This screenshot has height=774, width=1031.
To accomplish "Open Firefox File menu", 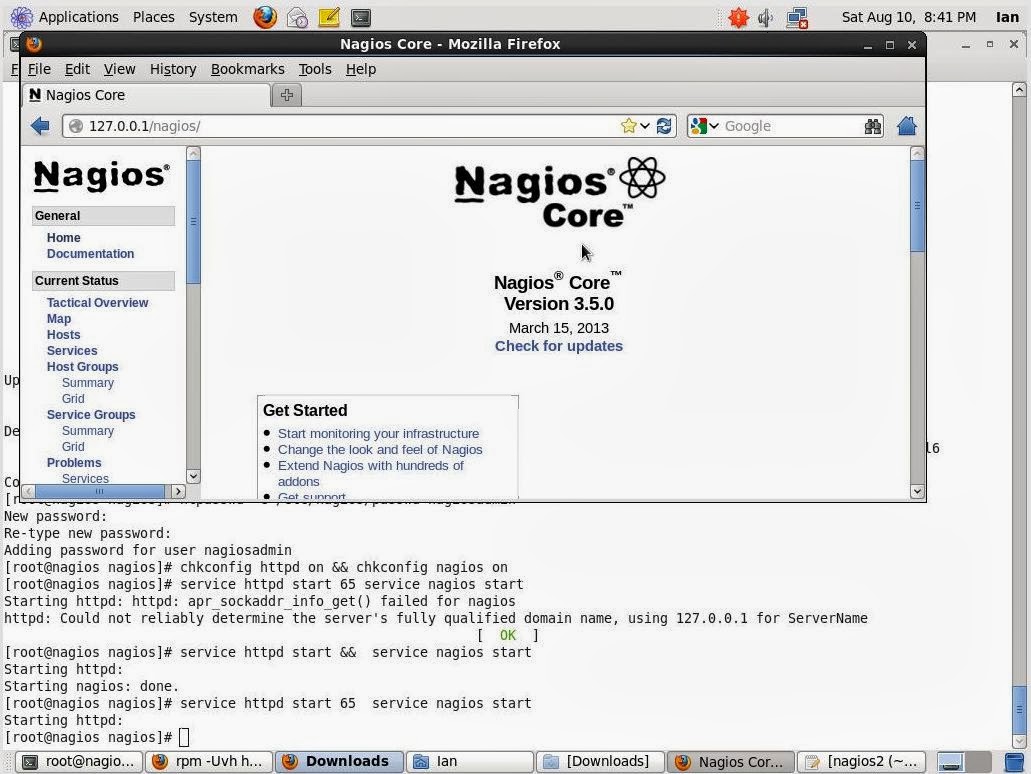I will pyautogui.click(x=39, y=69).
